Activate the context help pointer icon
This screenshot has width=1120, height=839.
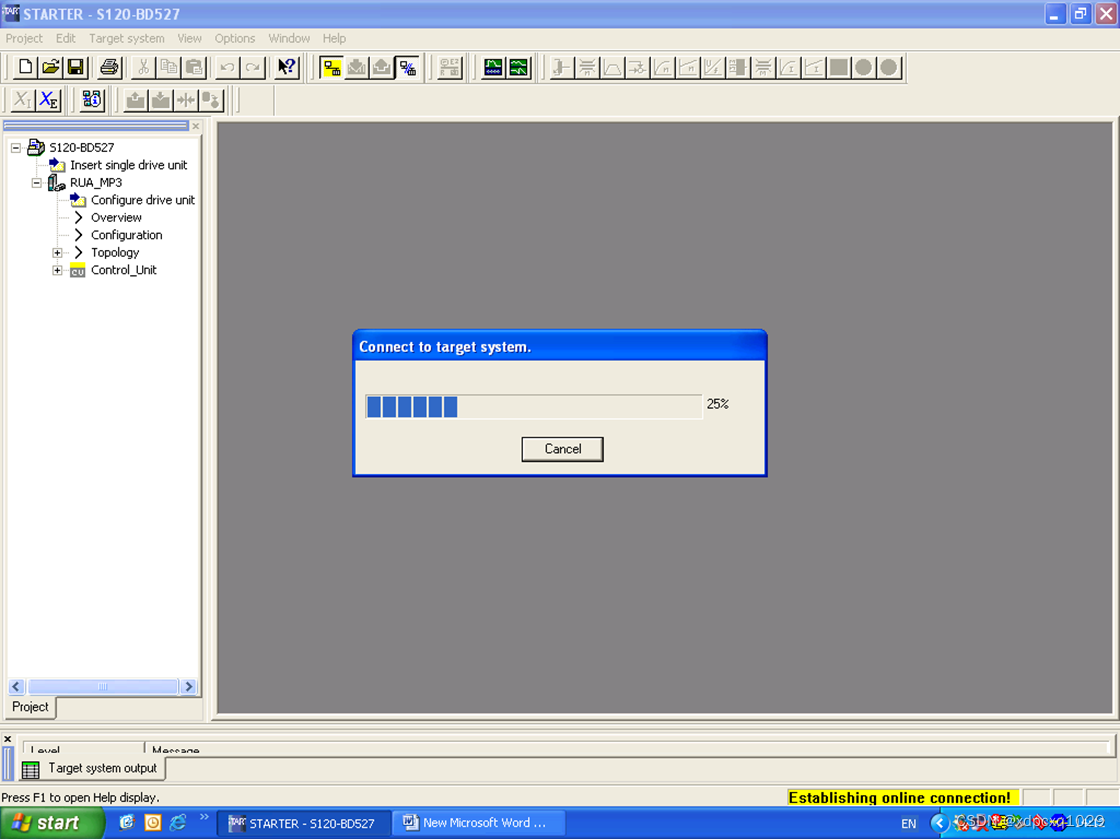pyautogui.click(x=286, y=67)
